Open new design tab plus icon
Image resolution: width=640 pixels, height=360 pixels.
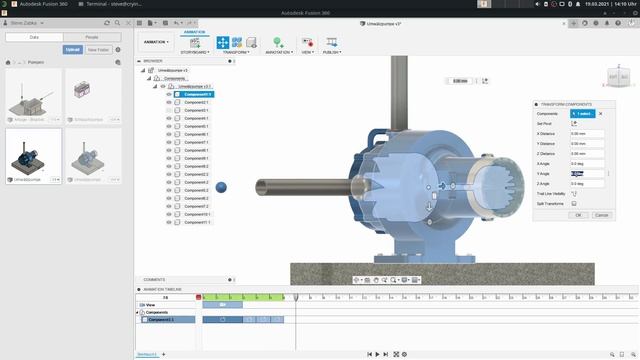pyautogui.click(x=573, y=23)
